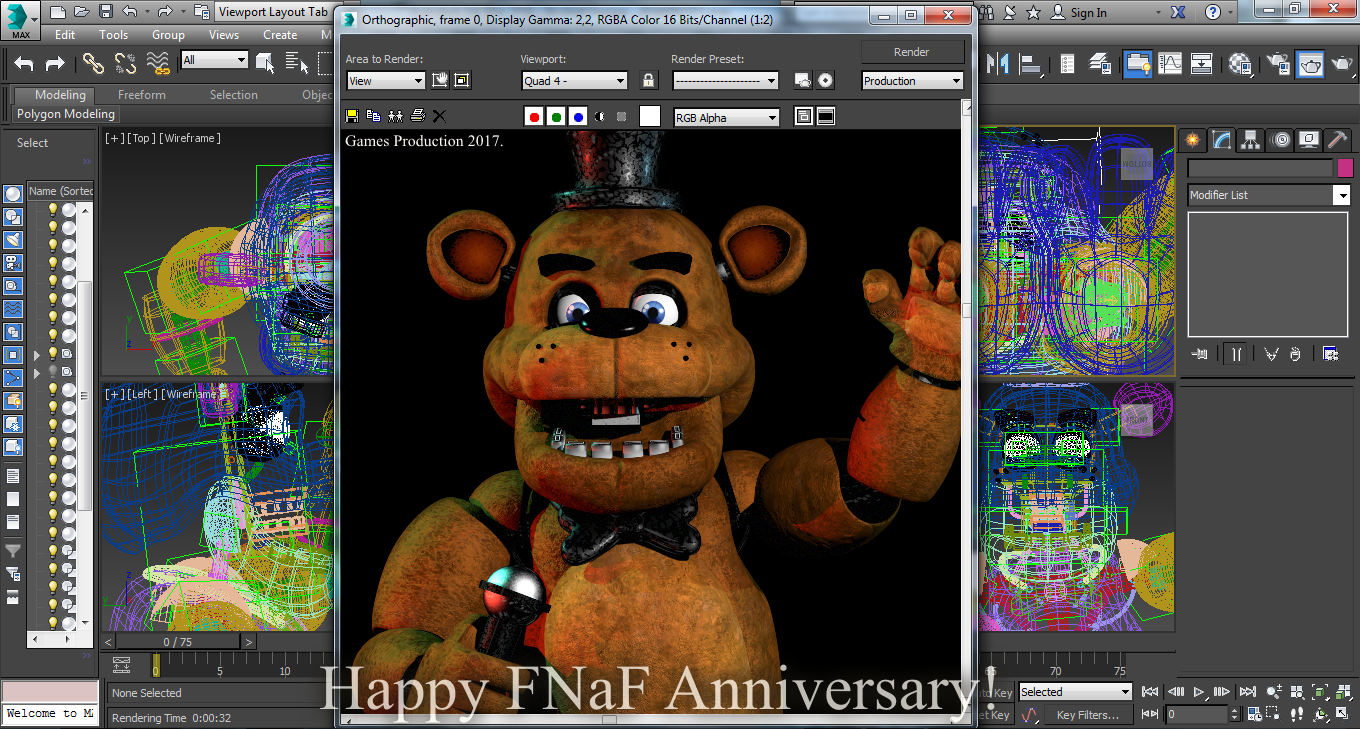Open the Production render mode dropdown
The height and width of the screenshot is (729, 1360).
[913, 81]
